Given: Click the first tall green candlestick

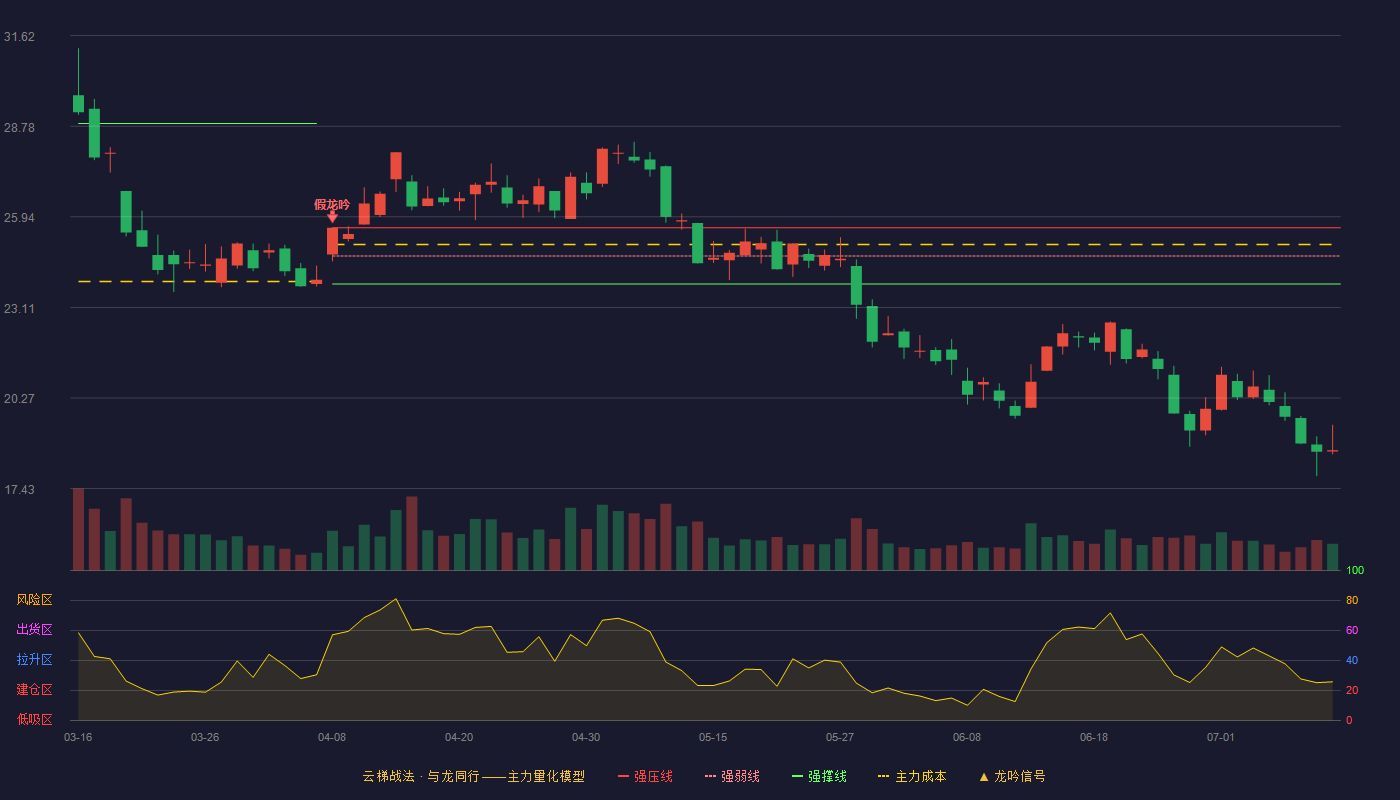Looking at the screenshot, I should click(x=94, y=133).
